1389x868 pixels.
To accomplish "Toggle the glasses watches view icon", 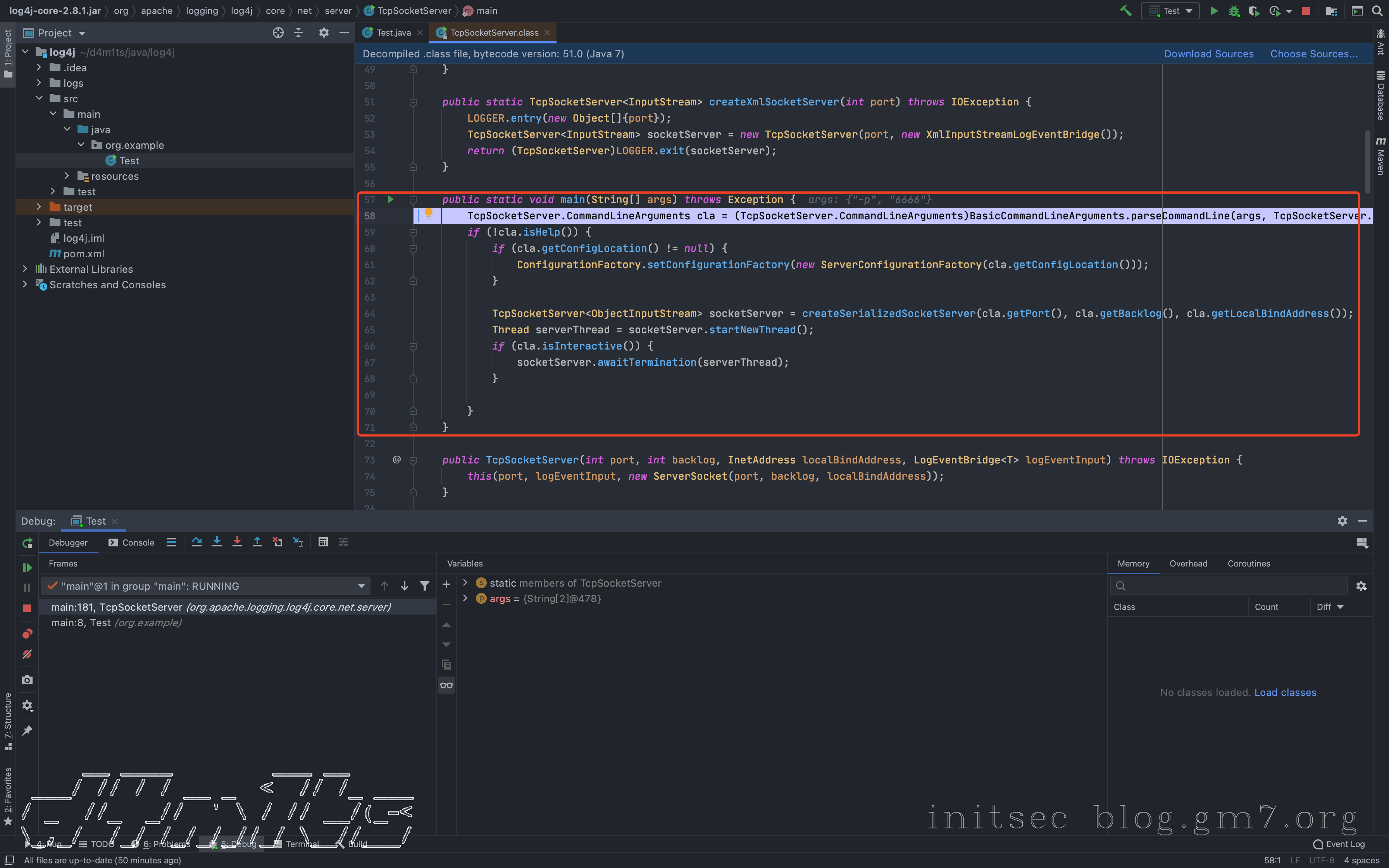I will (446, 685).
